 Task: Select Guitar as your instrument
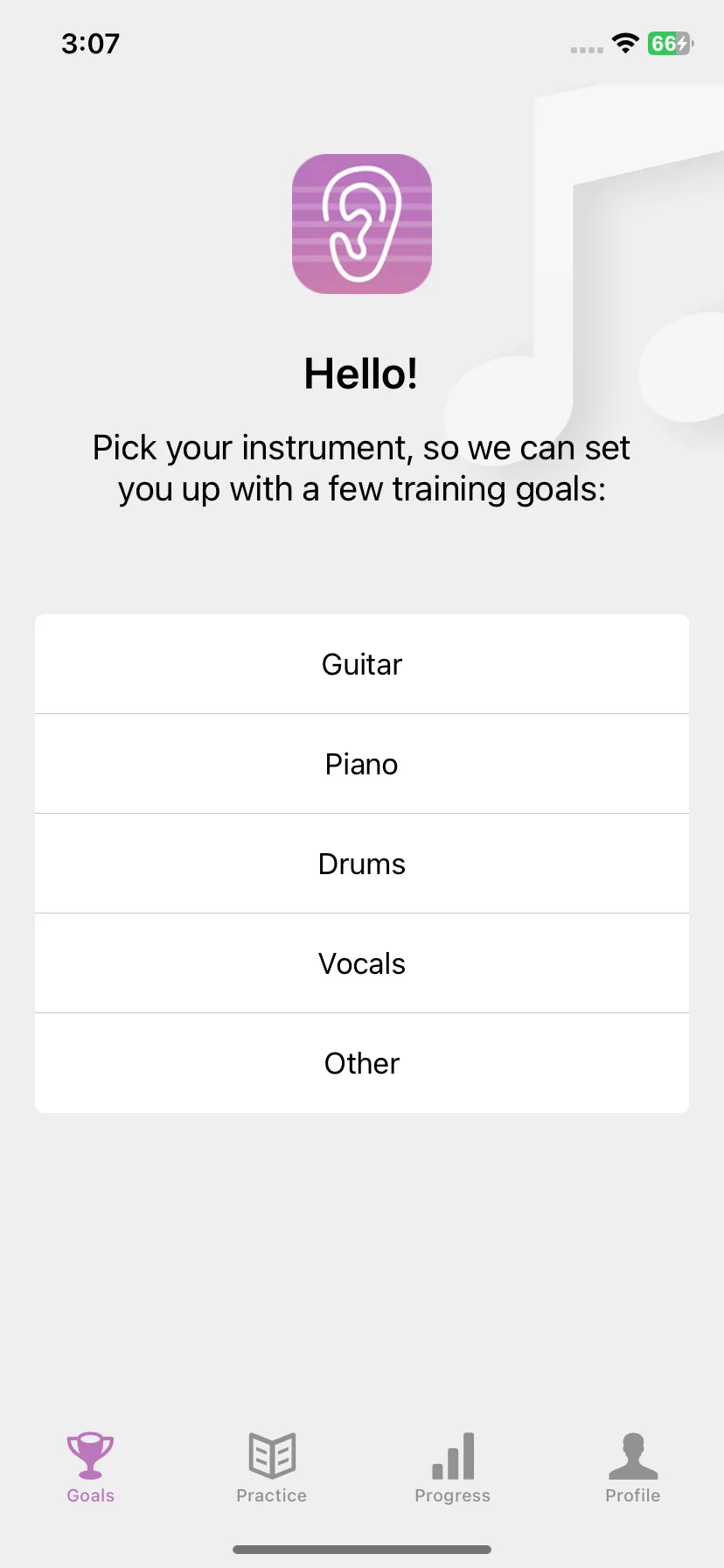(362, 664)
